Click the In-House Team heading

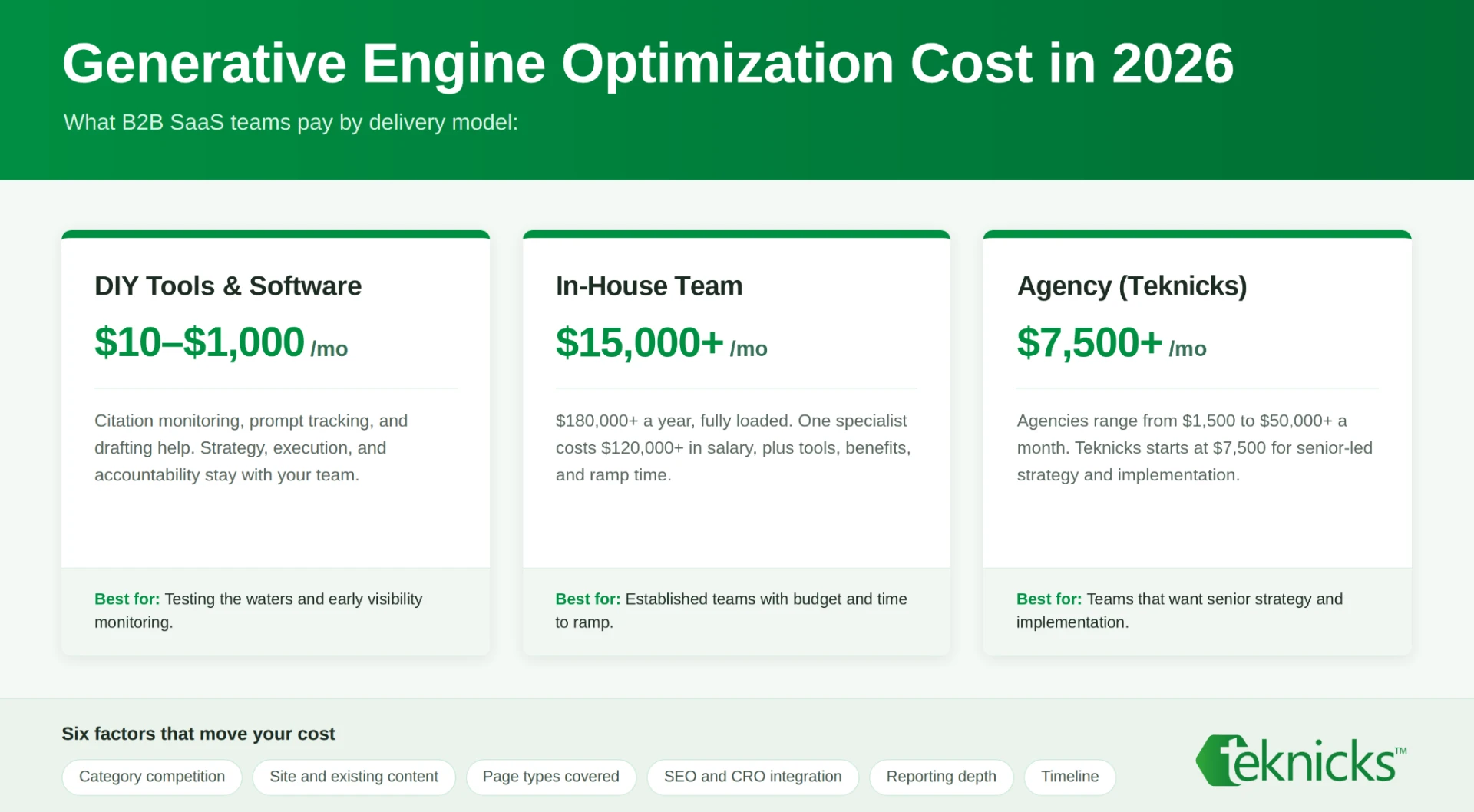649,286
